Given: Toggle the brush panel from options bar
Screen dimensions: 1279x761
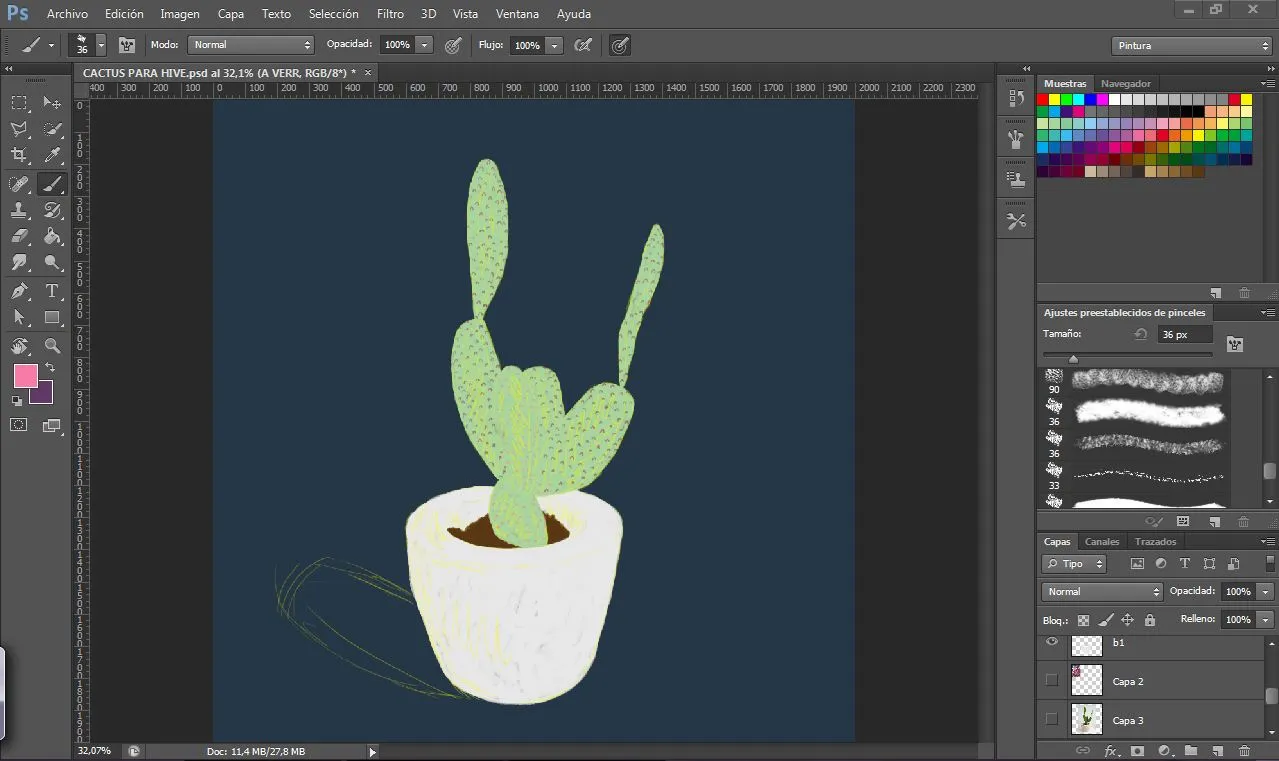Looking at the screenshot, I should point(127,45).
